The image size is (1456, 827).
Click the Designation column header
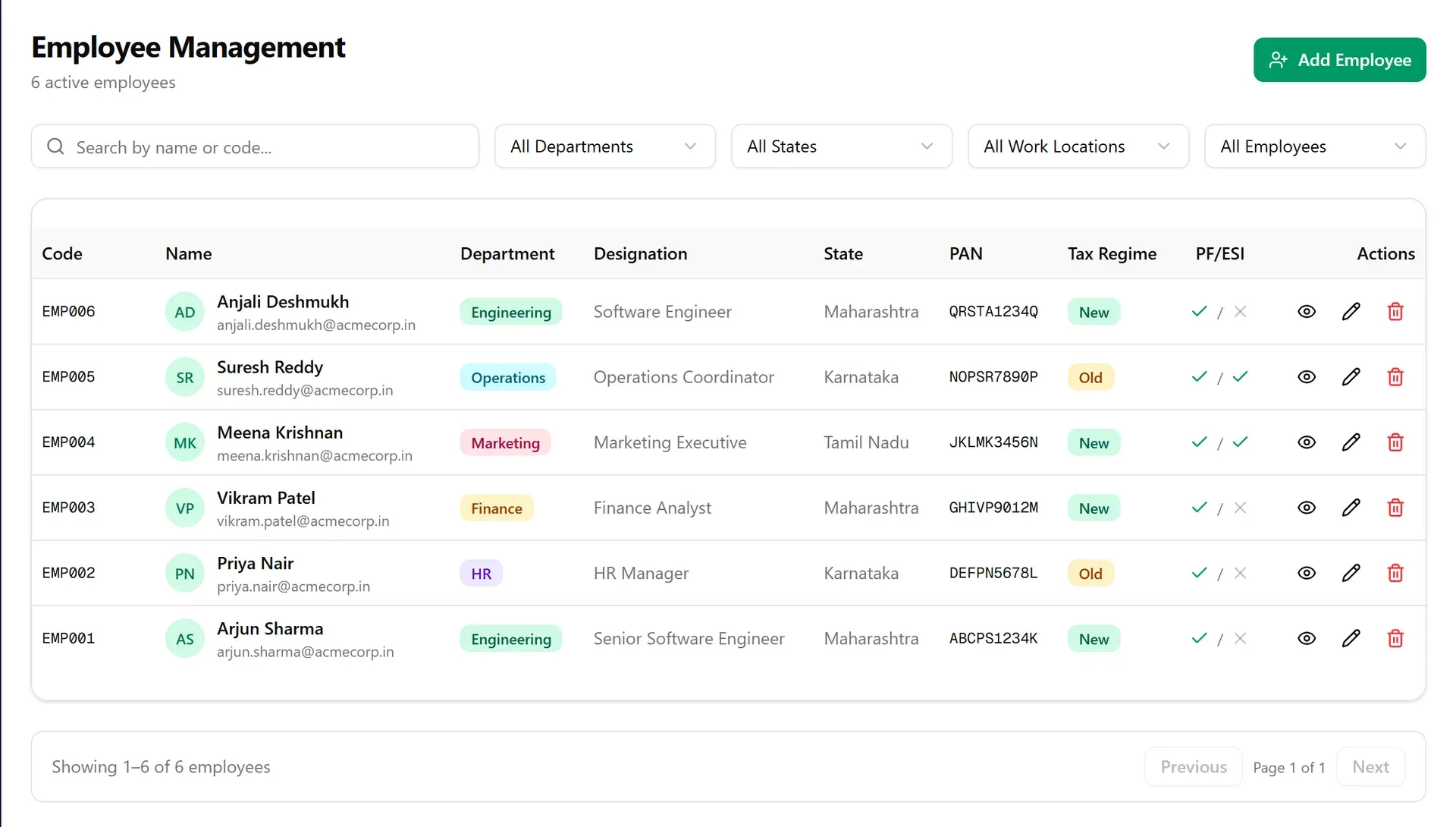(x=640, y=253)
